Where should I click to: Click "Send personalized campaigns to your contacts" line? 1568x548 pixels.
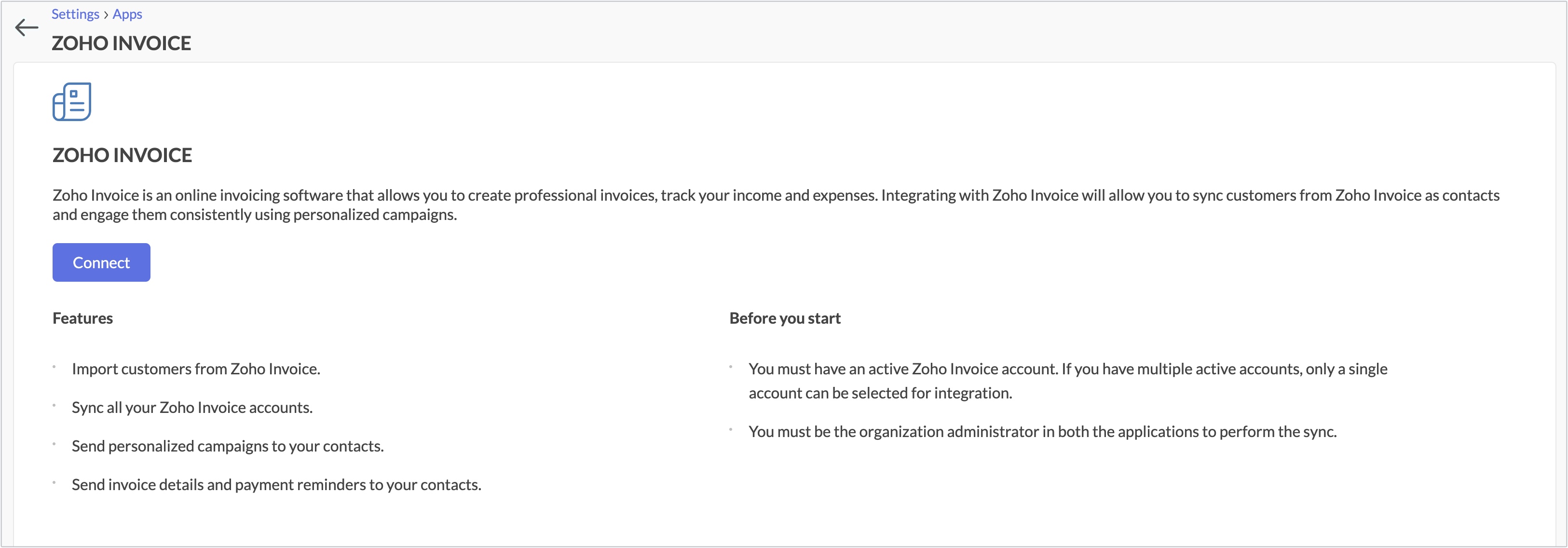tap(228, 446)
